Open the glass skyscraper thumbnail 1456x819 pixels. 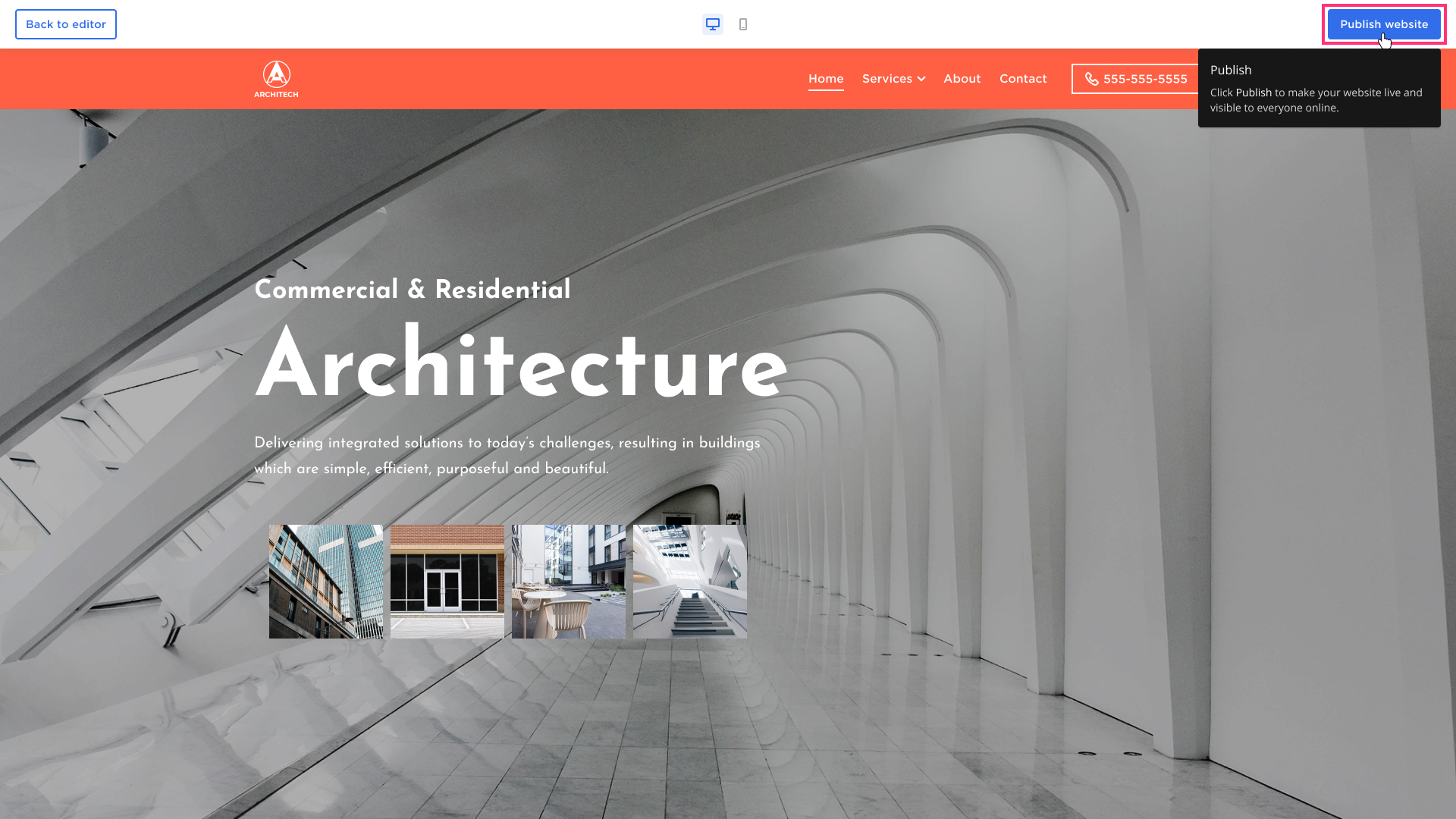326,582
